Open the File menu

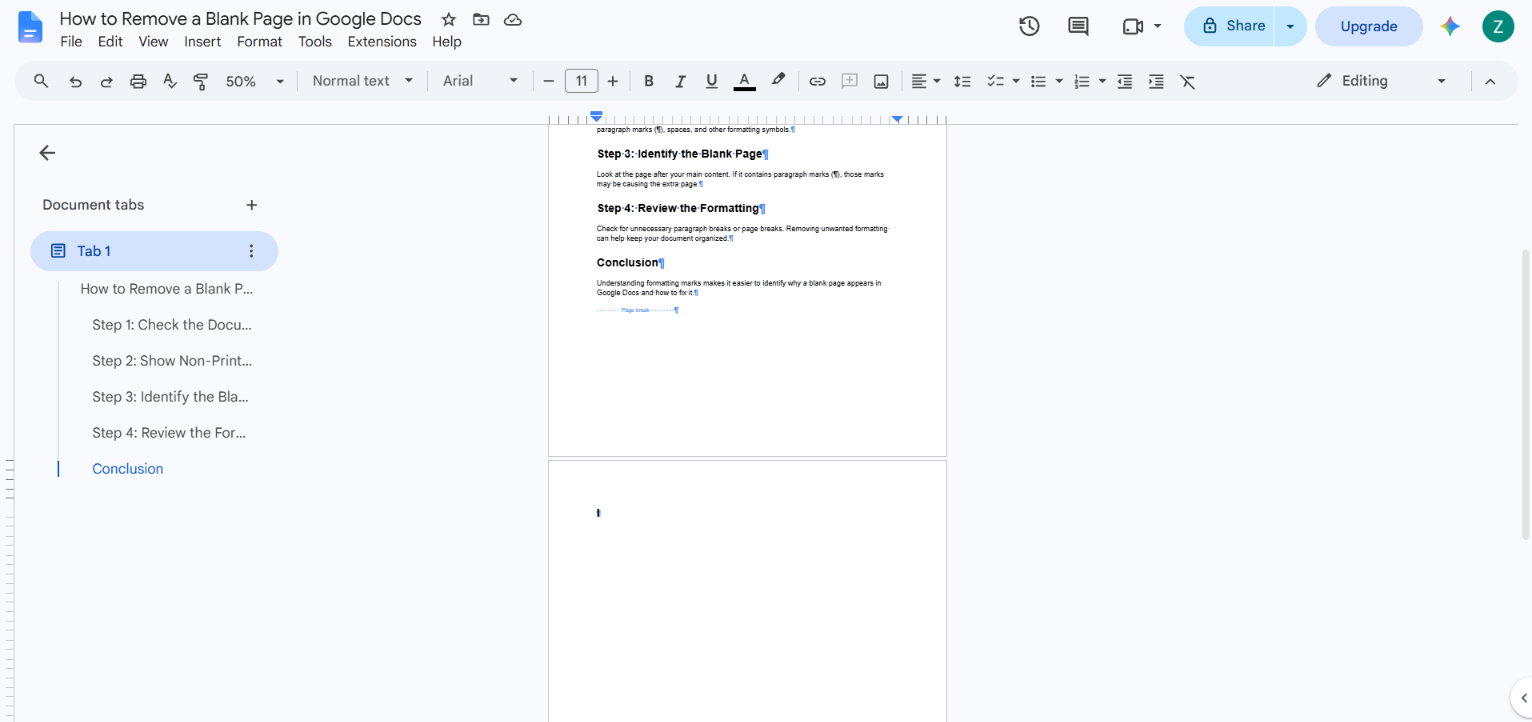point(71,41)
